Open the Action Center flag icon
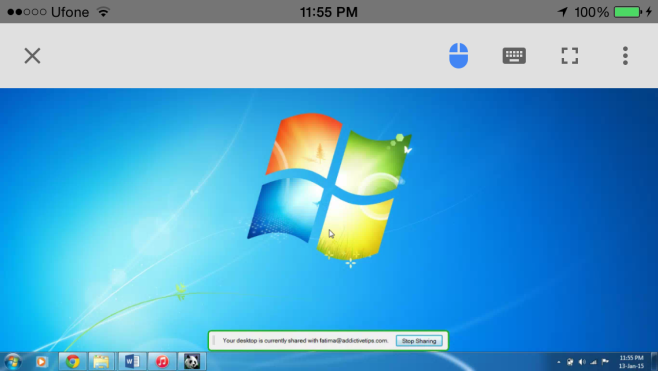658x371 pixels. pos(605,362)
